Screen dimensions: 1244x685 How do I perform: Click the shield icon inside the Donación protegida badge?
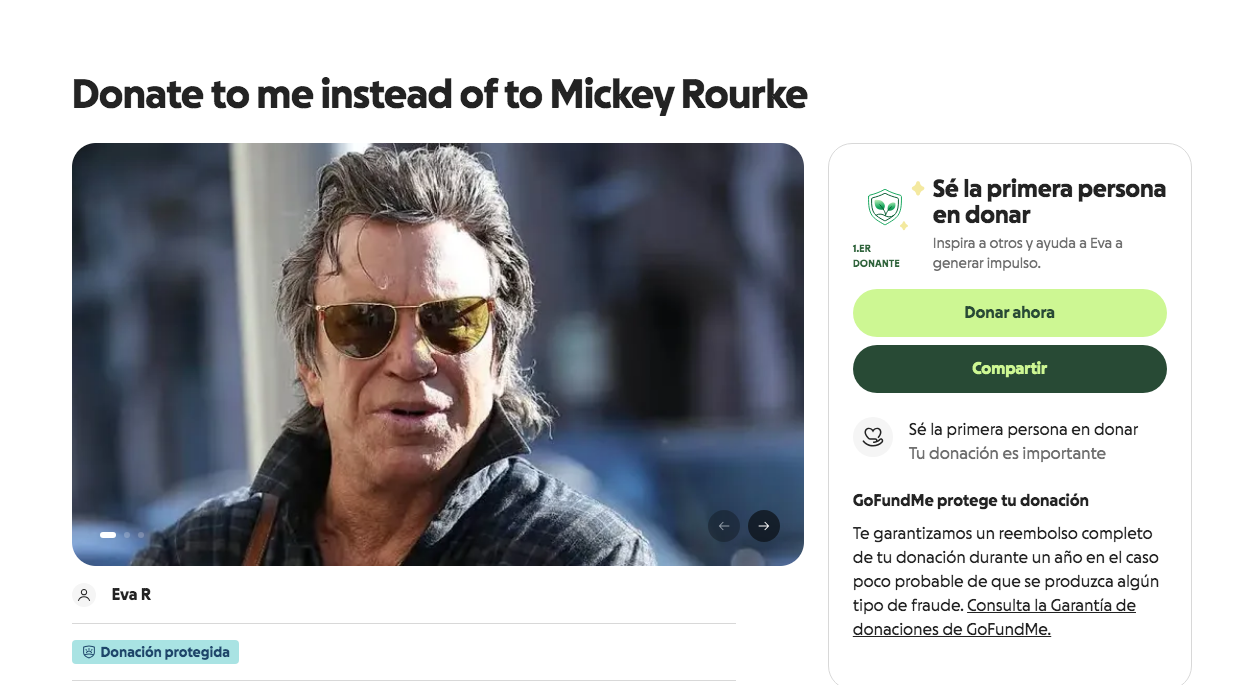click(x=87, y=651)
